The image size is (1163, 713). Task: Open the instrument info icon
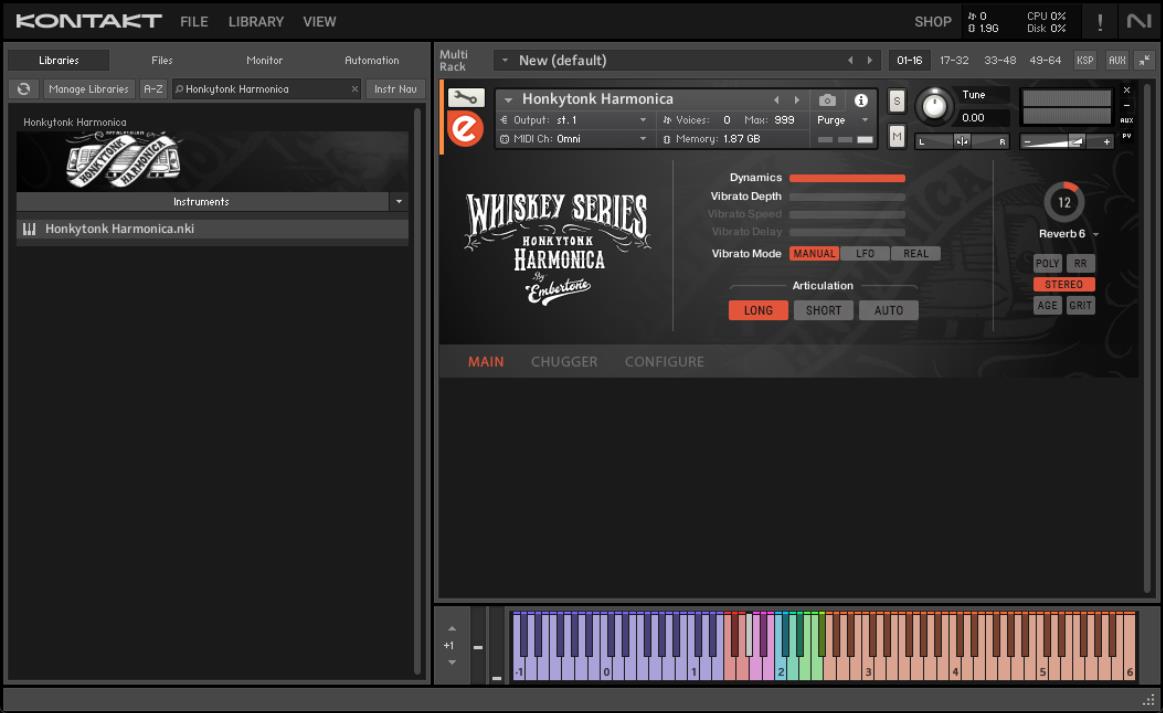pyautogui.click(x=861, y=100)
